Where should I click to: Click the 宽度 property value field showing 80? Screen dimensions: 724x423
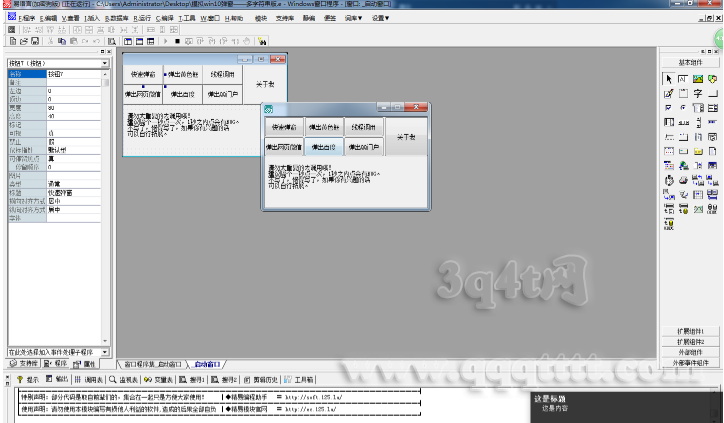coord(74,108)
